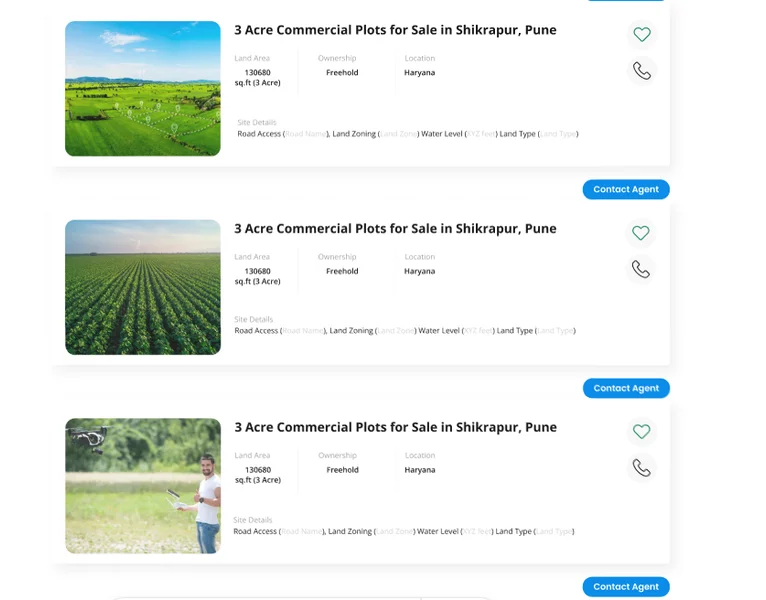This screenshot has width=766, height=600.
Task: Call the agent via first listing's phone icon
Action: coord(641,71)
